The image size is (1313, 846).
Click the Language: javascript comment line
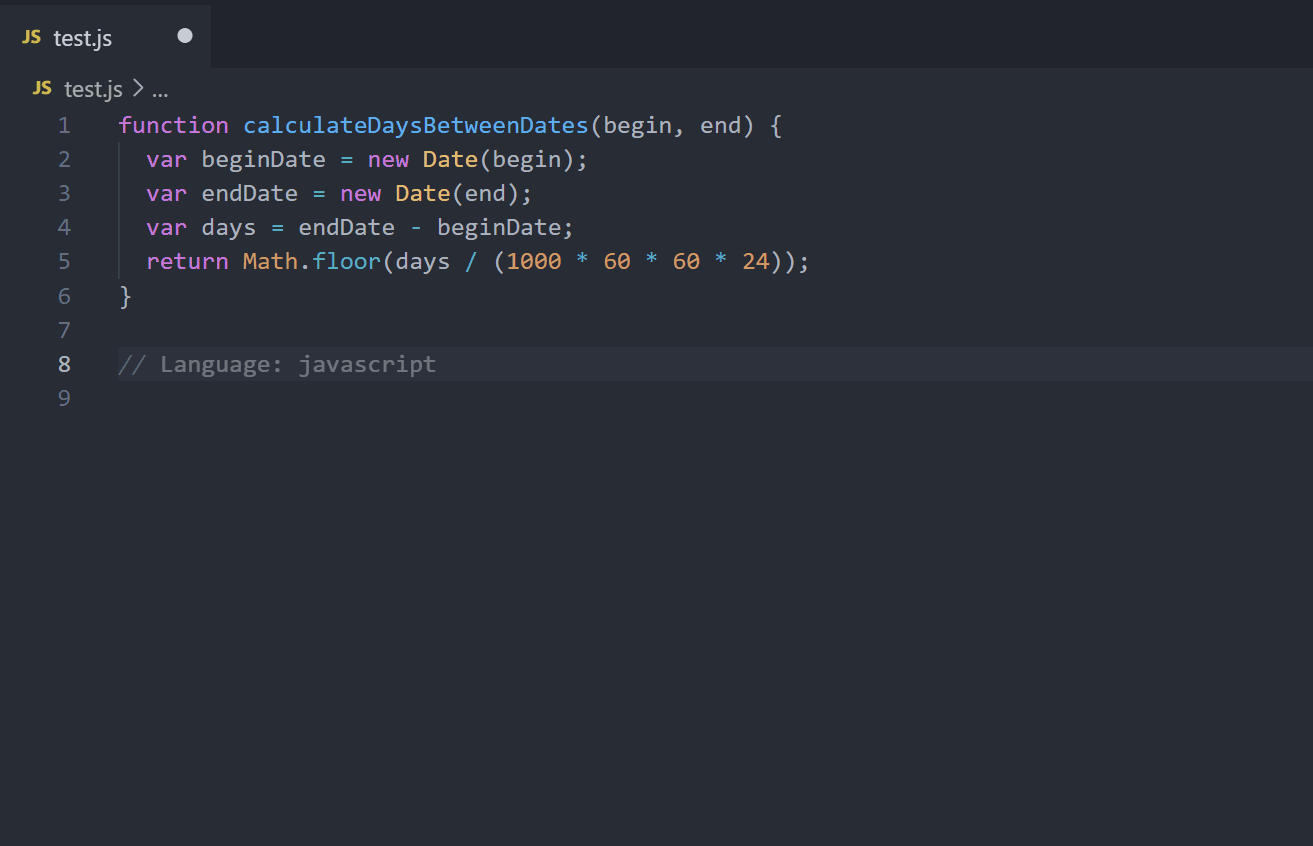(277, 364)
